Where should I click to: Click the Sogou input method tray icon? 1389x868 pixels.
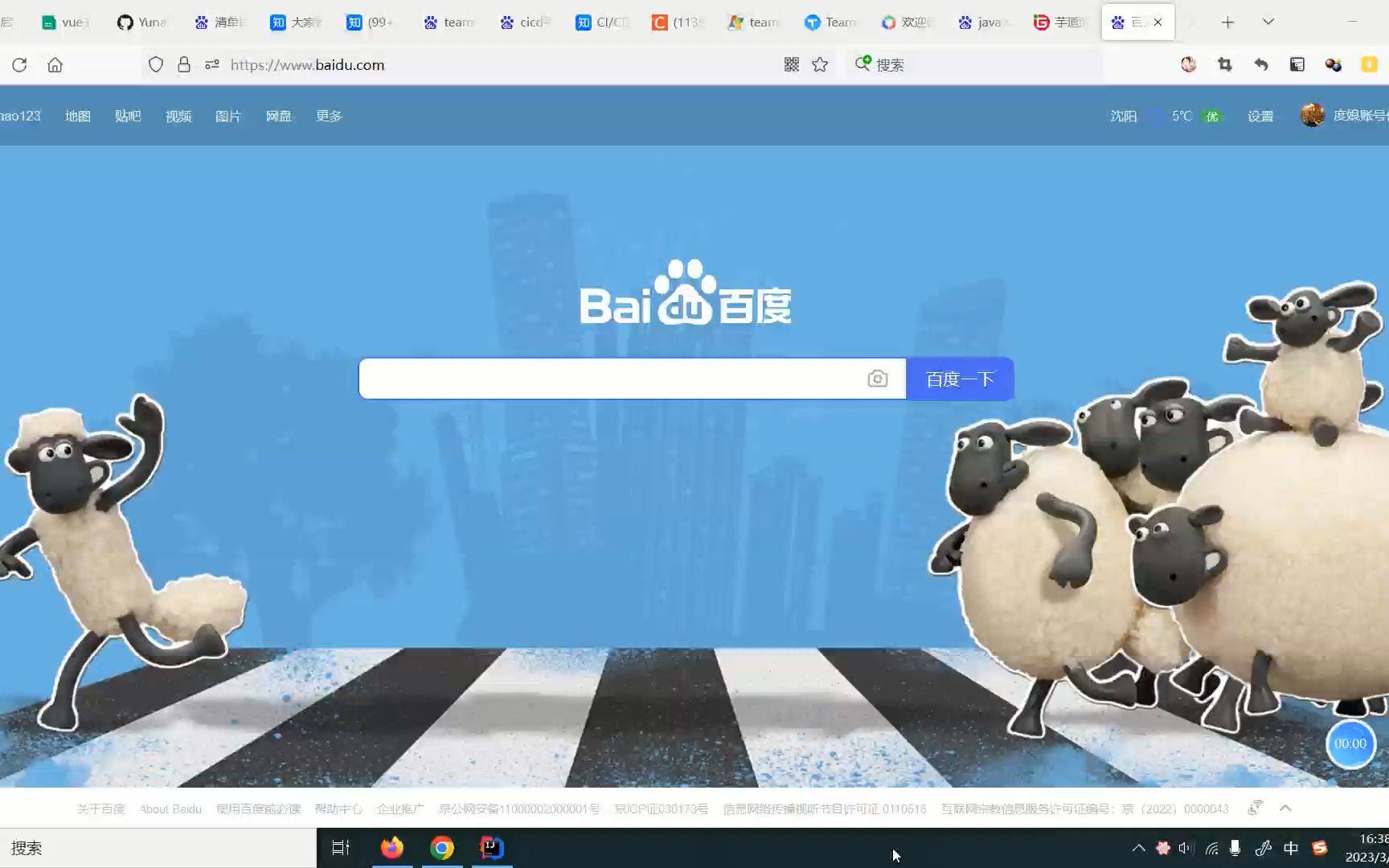point(1320,848)
